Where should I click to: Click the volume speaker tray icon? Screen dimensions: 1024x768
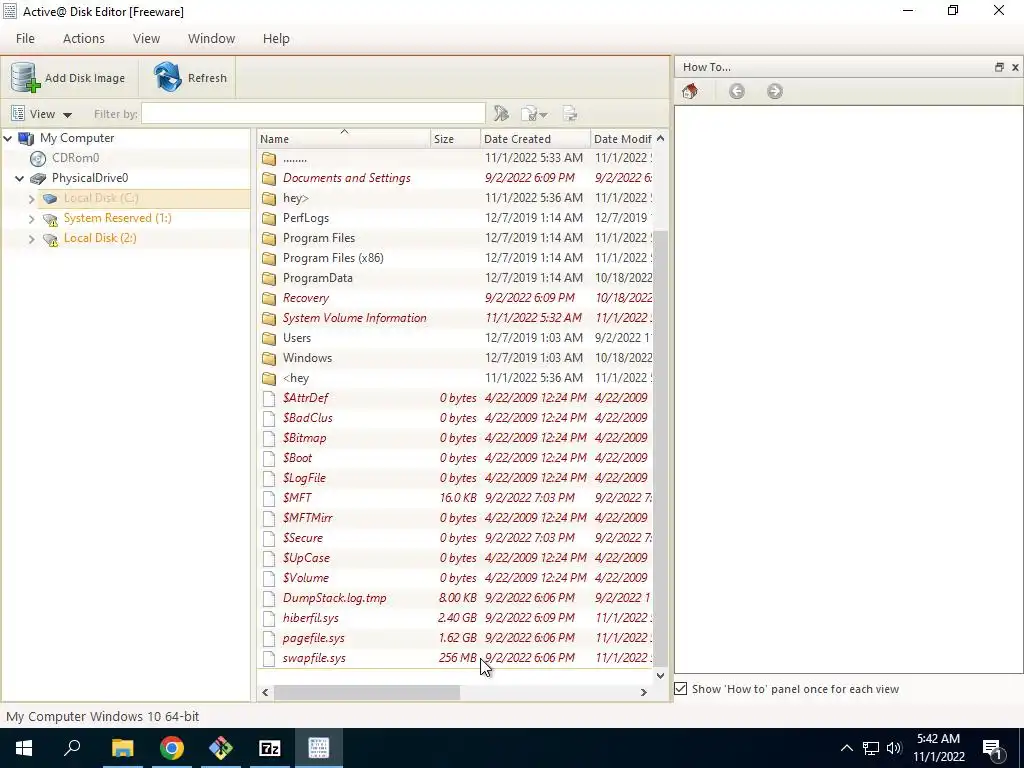pos(894,748)
